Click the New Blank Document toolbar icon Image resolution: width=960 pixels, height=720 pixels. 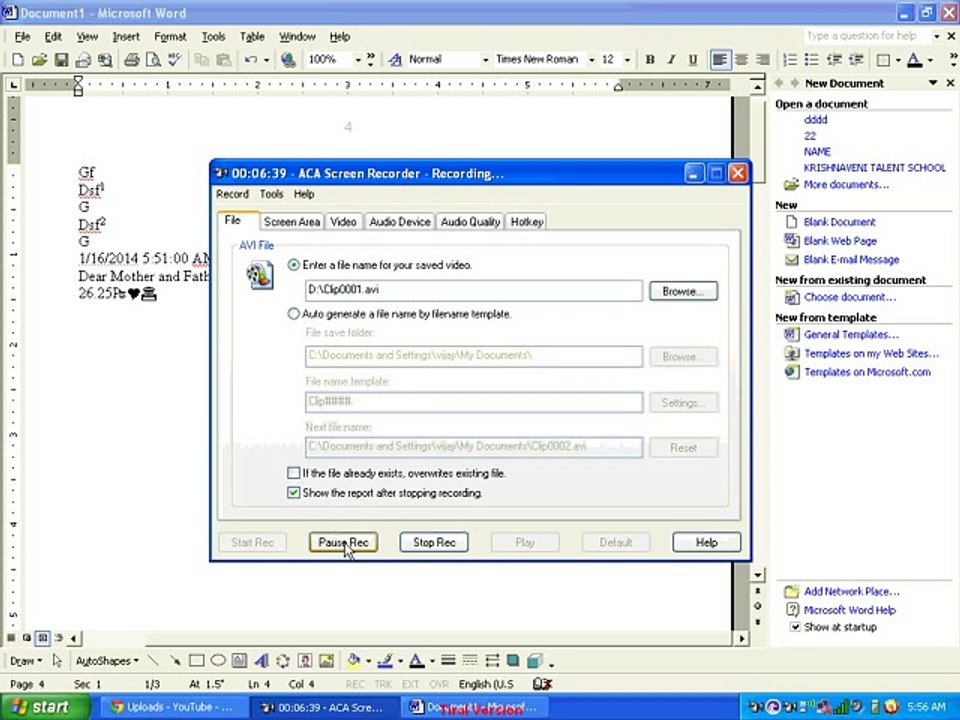[x=18, y=59]
